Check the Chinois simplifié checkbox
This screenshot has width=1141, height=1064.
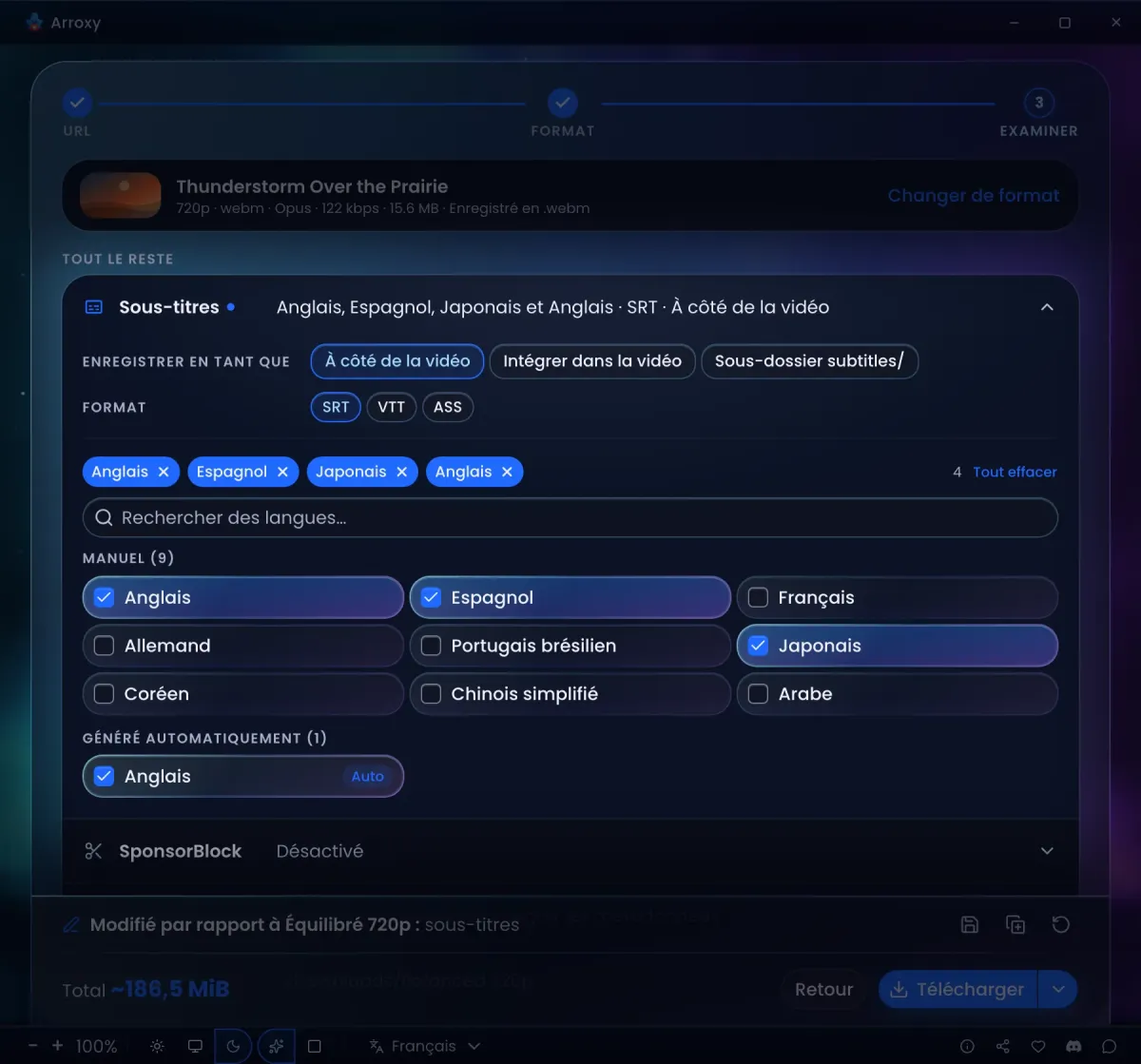pos(431,694)
